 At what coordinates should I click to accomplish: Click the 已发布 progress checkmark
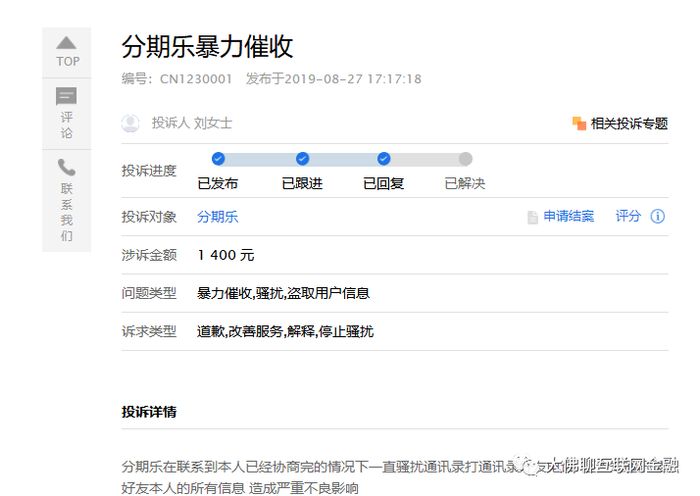(x=218, y=158)
